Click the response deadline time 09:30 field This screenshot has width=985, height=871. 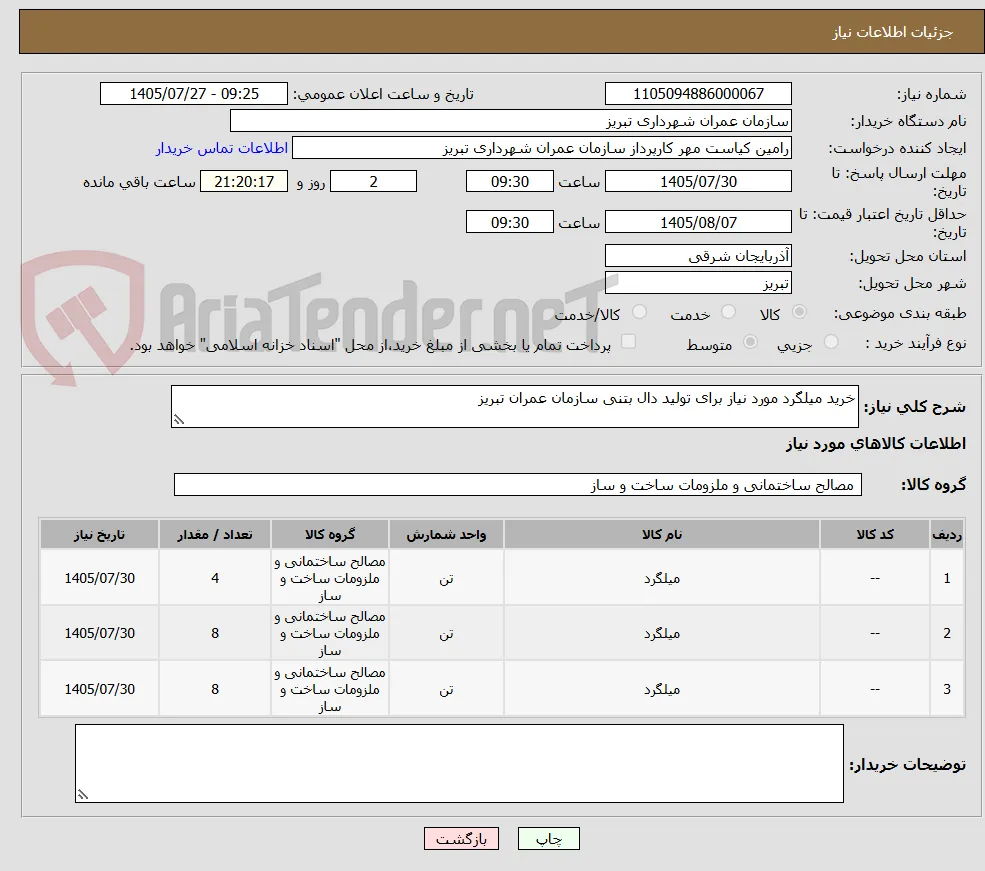pyautogui.click(x=509, y=181)
